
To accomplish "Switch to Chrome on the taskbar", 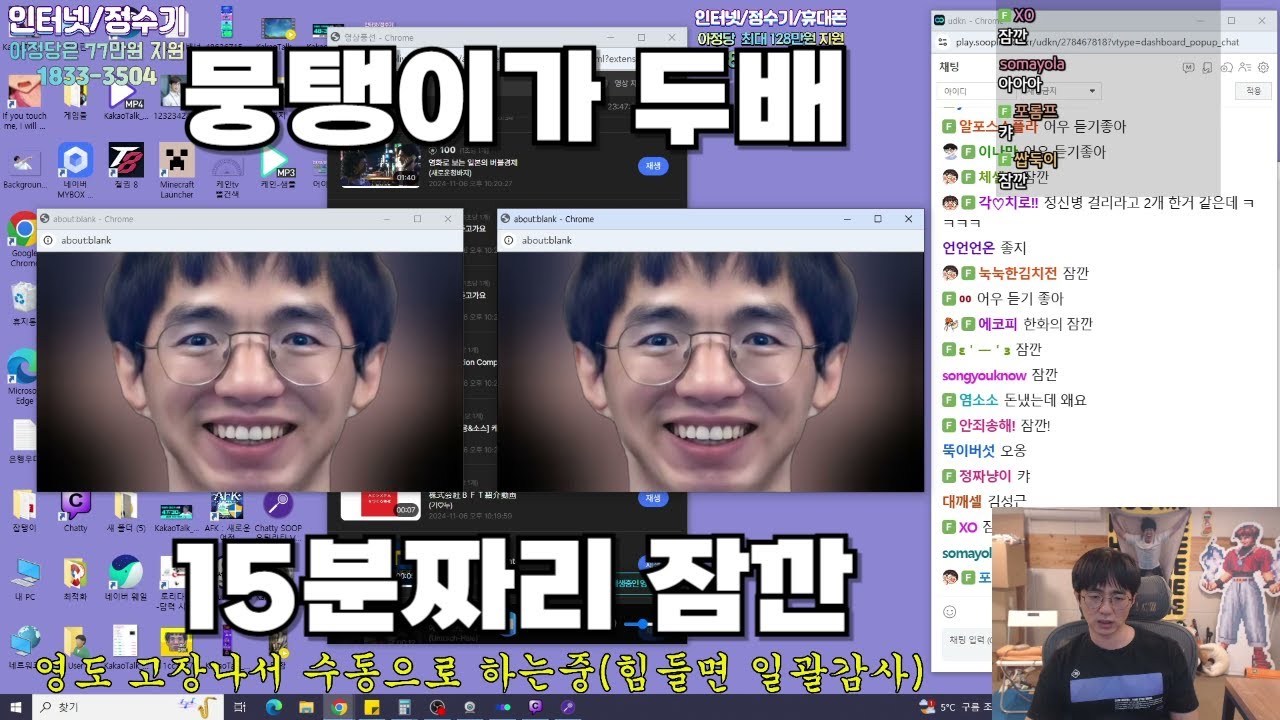I will click(339, 707).
